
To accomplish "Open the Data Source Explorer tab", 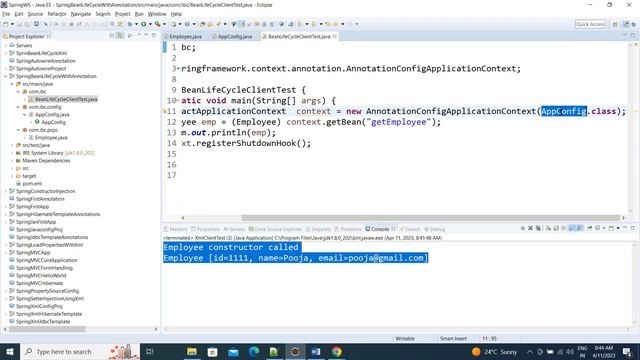I will click(276, 229).
